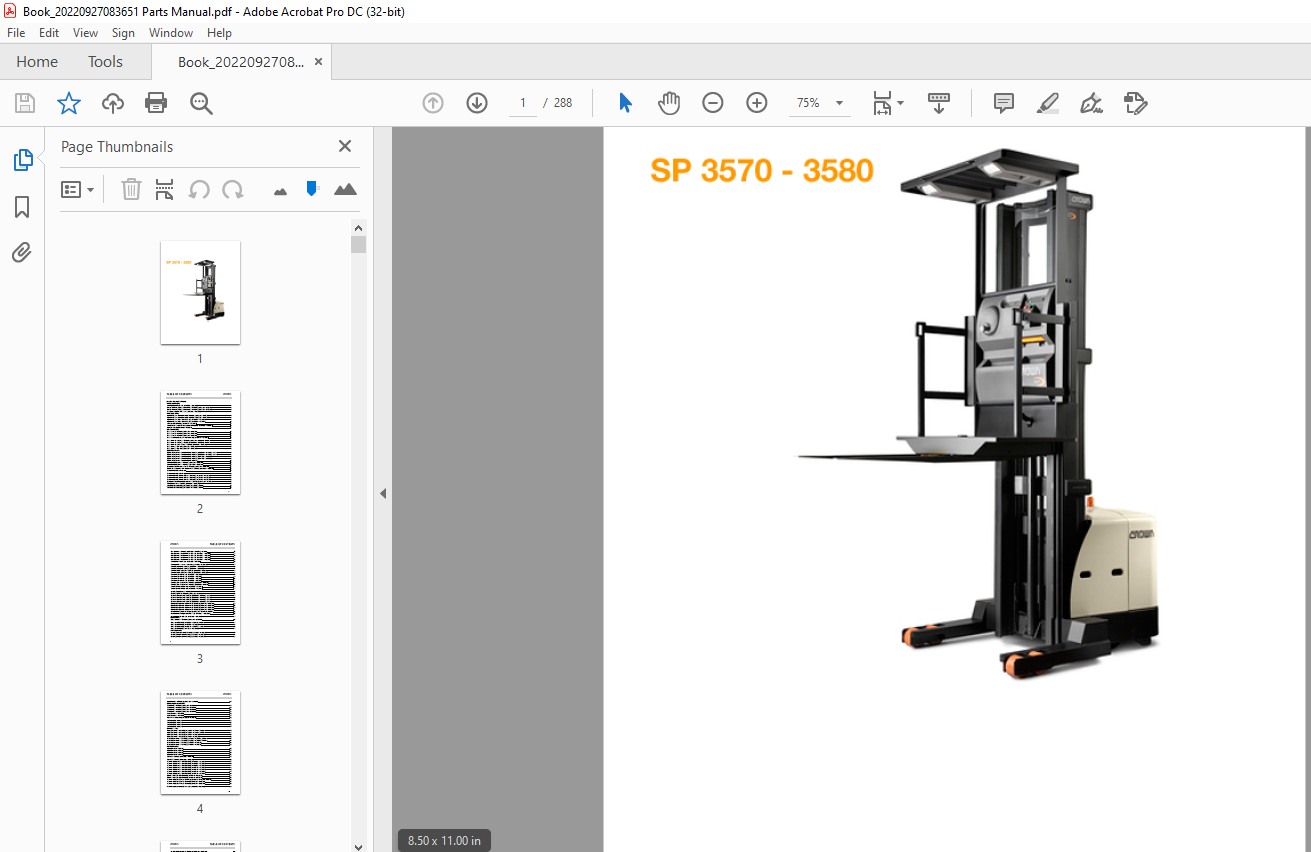The image size is (1311, 852).
Task: Click the cloud upload icon
Action: 113,103
